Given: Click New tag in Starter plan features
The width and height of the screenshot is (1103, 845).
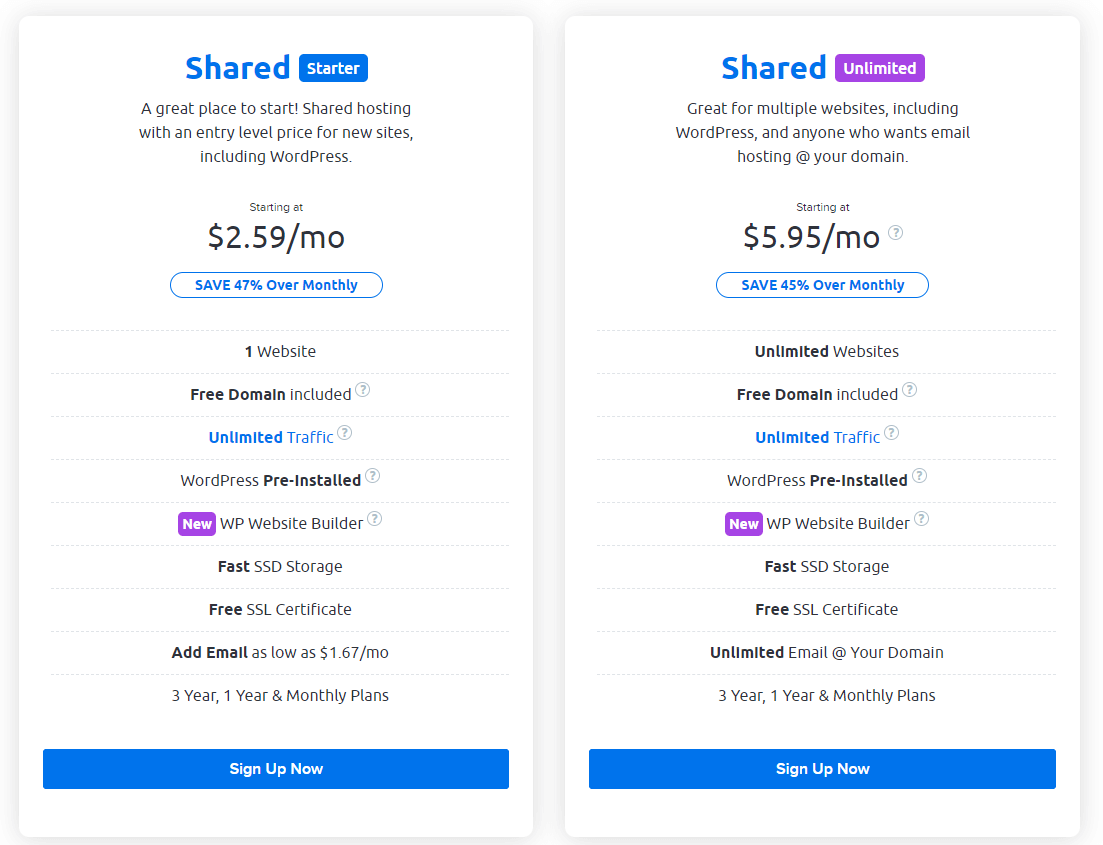Looking at the screenshot, I should tap(197, 524).
